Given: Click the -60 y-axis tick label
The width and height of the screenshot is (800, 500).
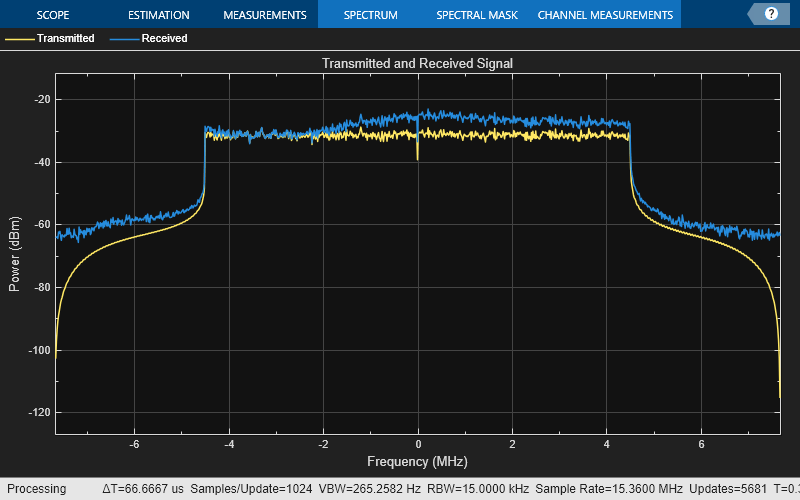Looking at the screenshot, I should pyautogui.click(x=42, y=224).
